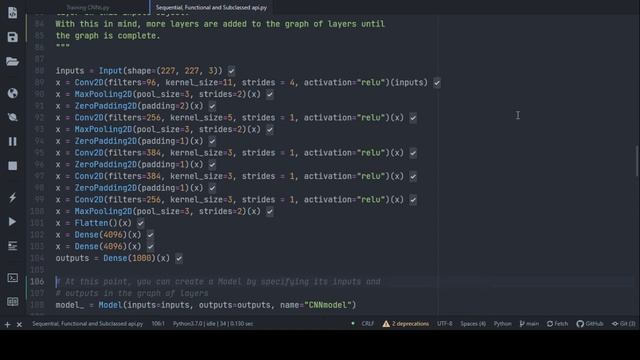Click checkmark after ZeroPadding2D(padding=2) line
640x360 pixels.
[212, 106]
